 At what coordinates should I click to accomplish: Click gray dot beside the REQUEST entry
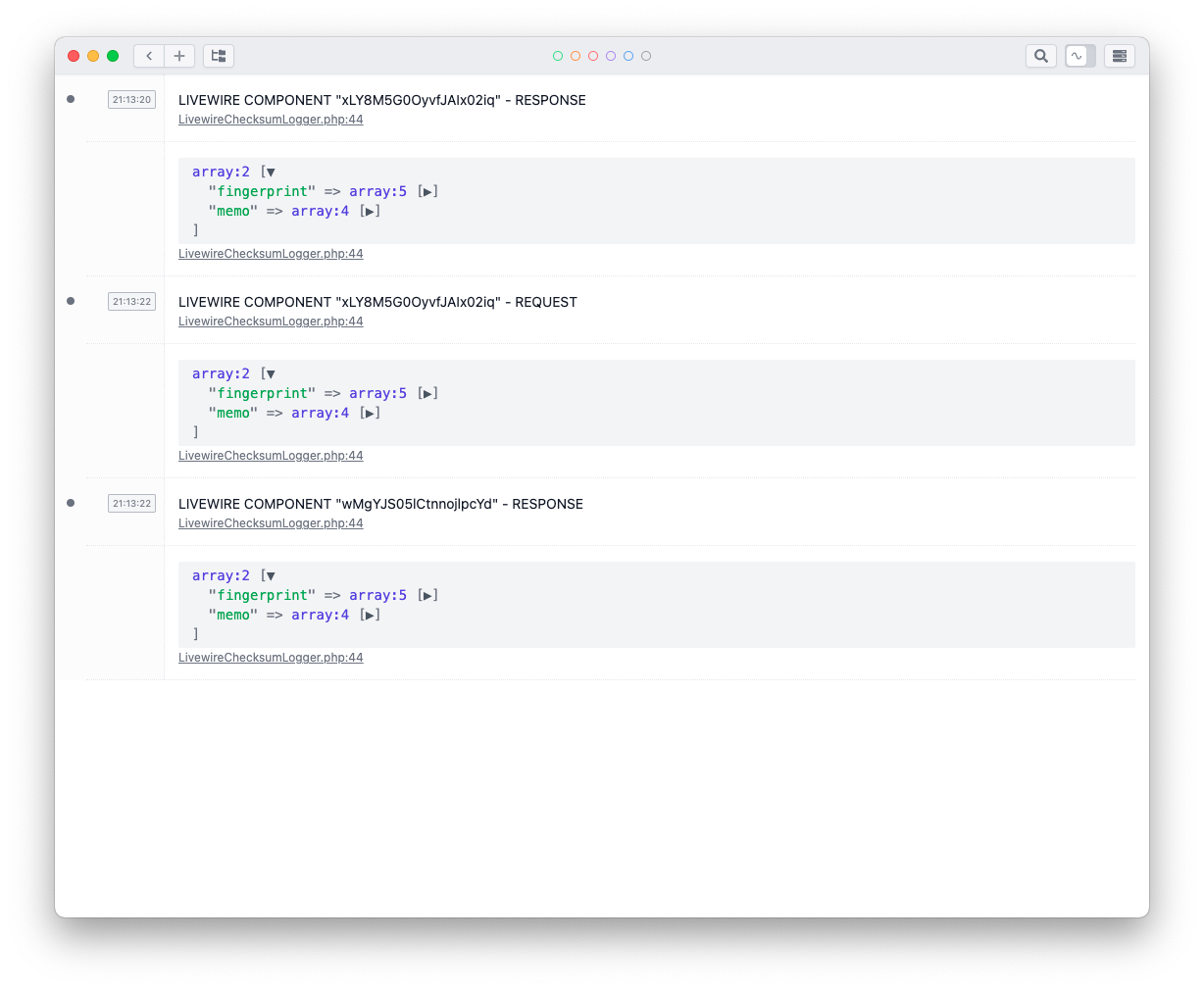(x=71, y=301)
